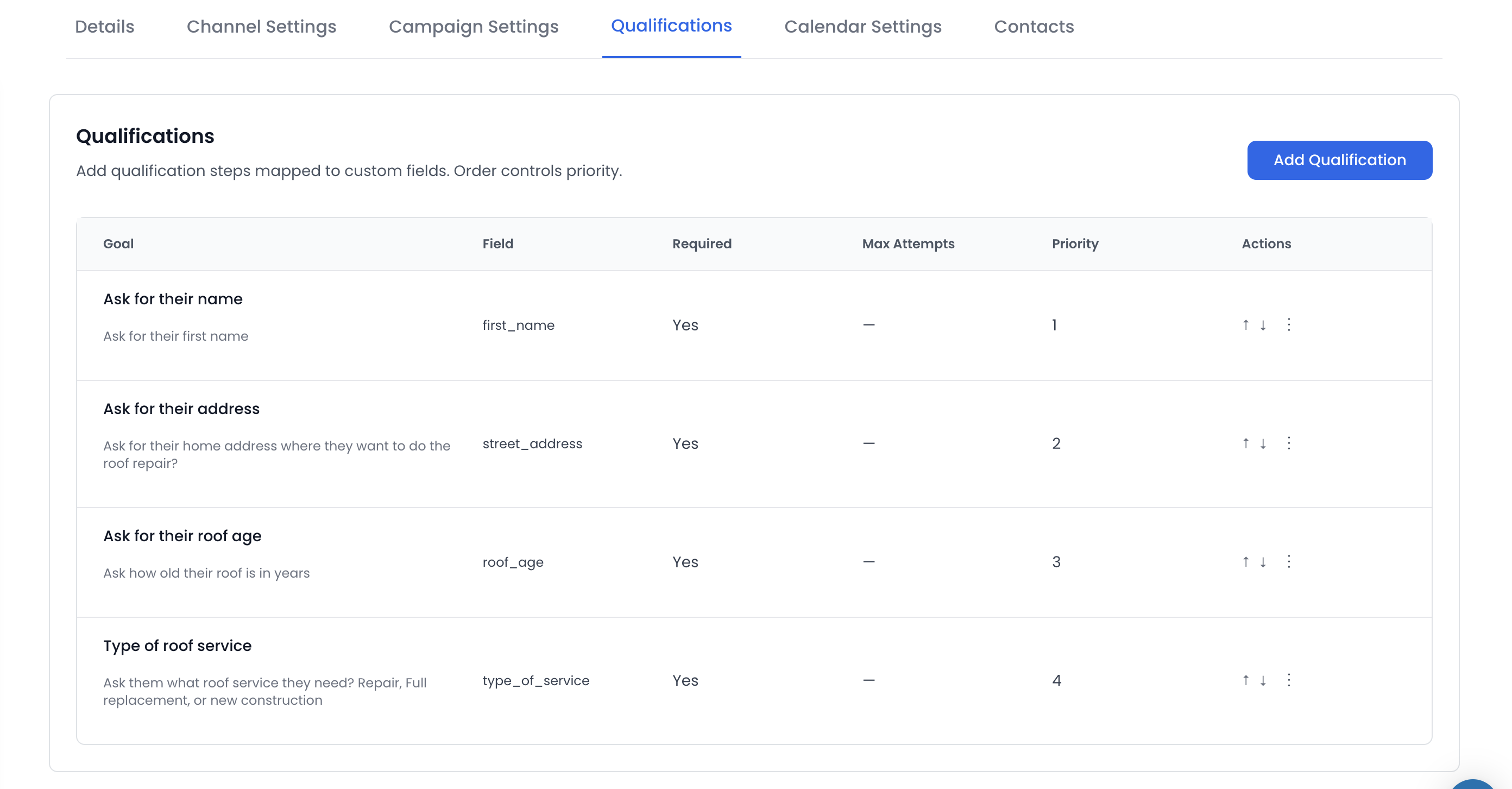The image size is (1512, 789).
Task: Open three-dot menu for roof_age row
Action: [1289, 562]
